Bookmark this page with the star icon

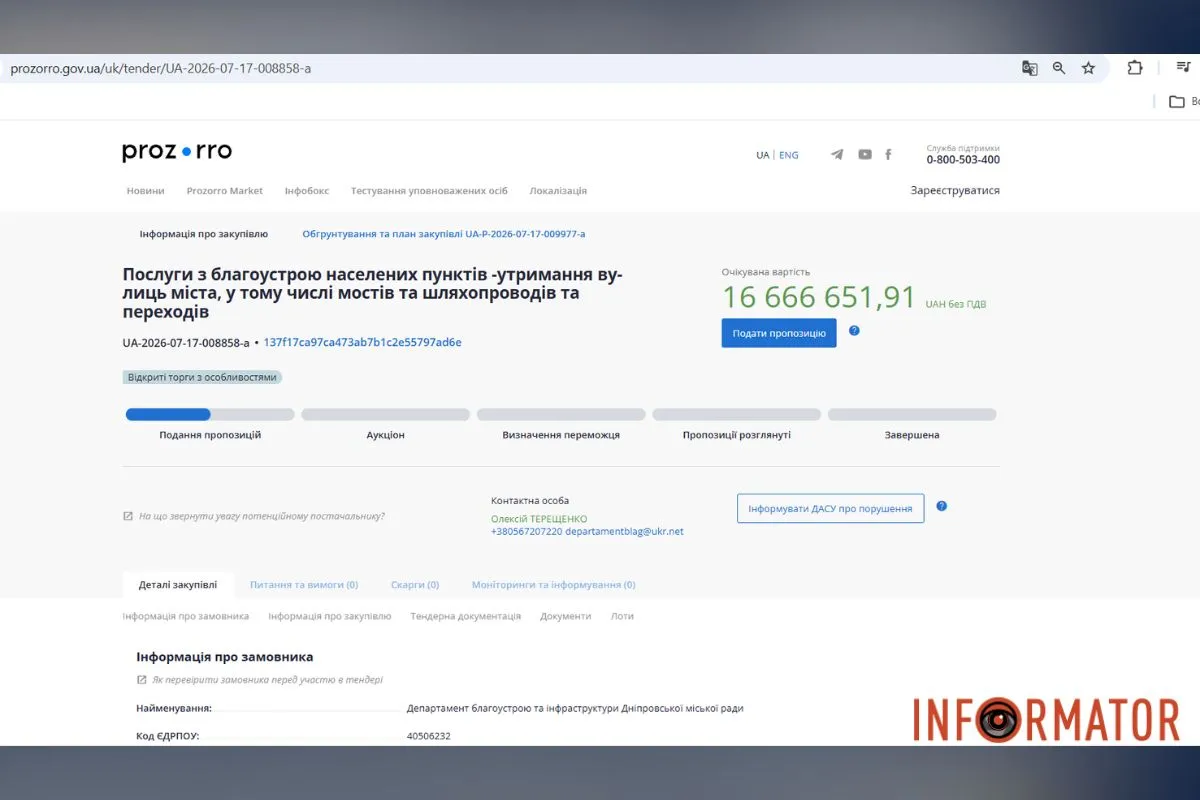click(x=1088, y=68)
